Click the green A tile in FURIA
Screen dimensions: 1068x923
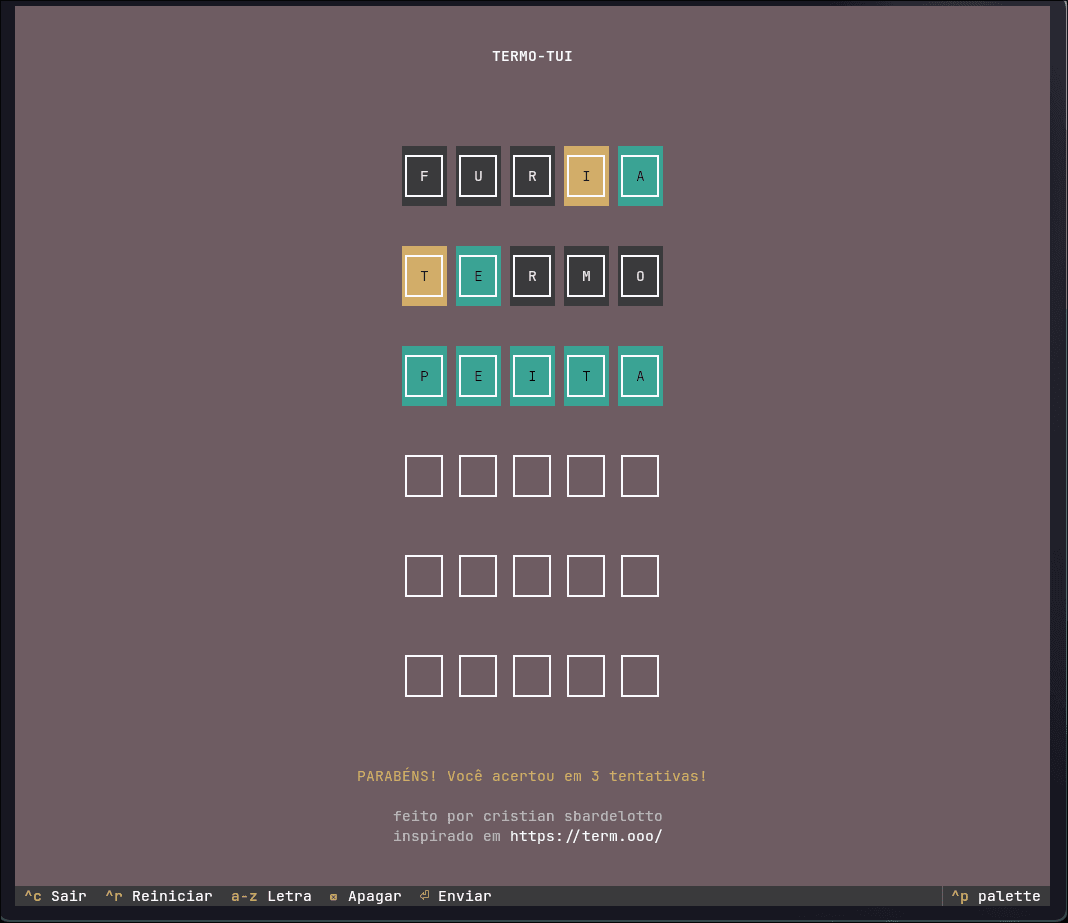click(x=640, y=176)
